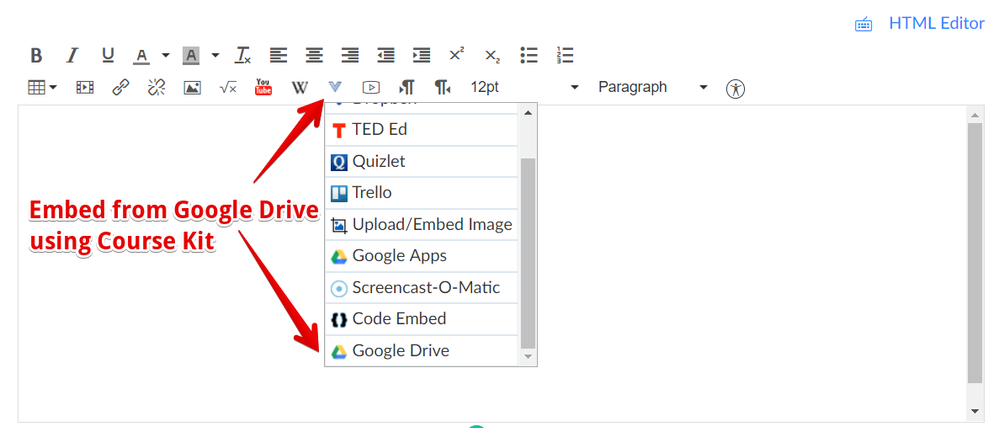999x428 pixels.
Task: Toggle italic text style
Action: coord(72,56)
